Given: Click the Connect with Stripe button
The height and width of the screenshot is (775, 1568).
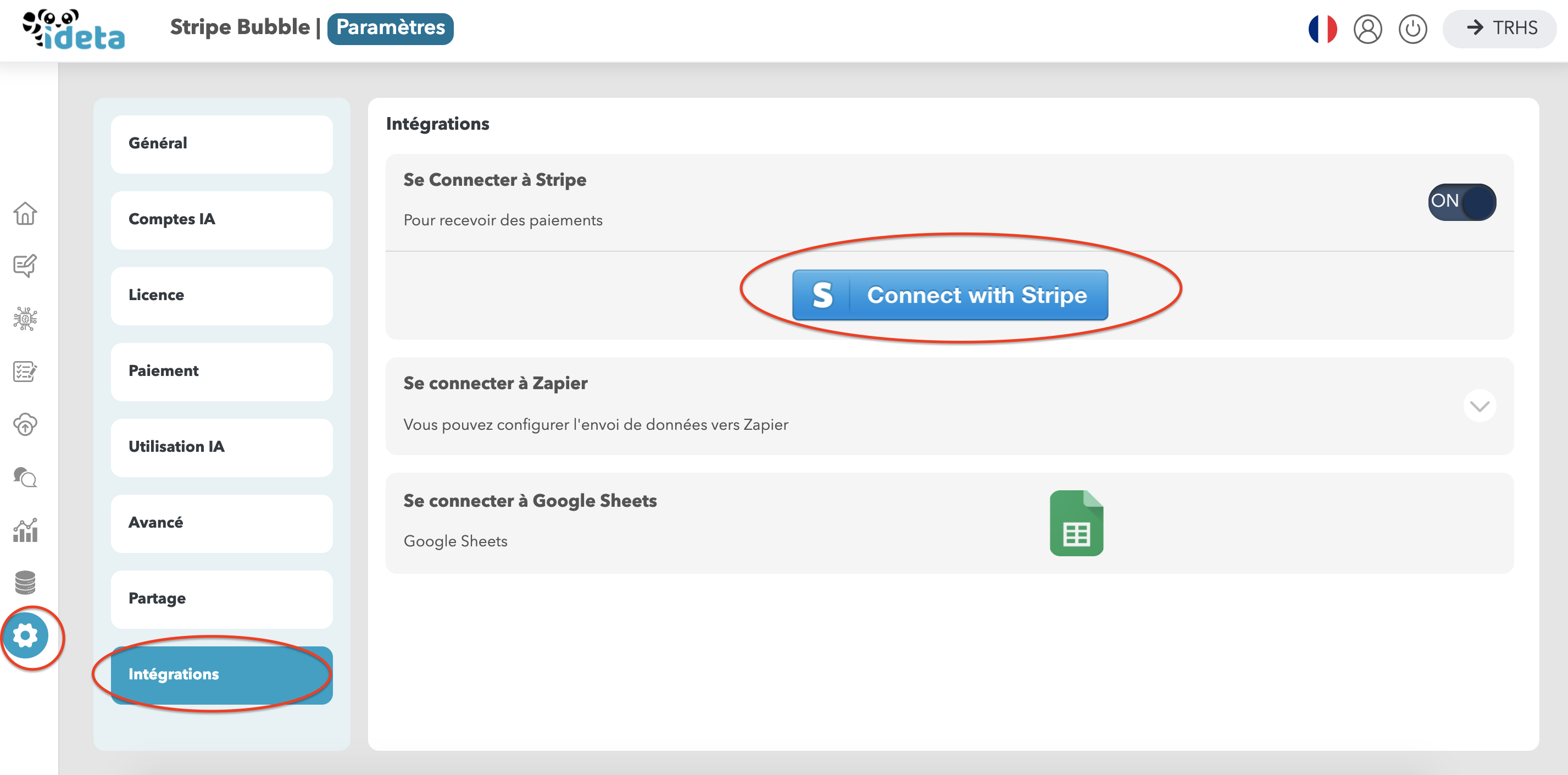Looking at the screenshot, I should pos(950,295).
